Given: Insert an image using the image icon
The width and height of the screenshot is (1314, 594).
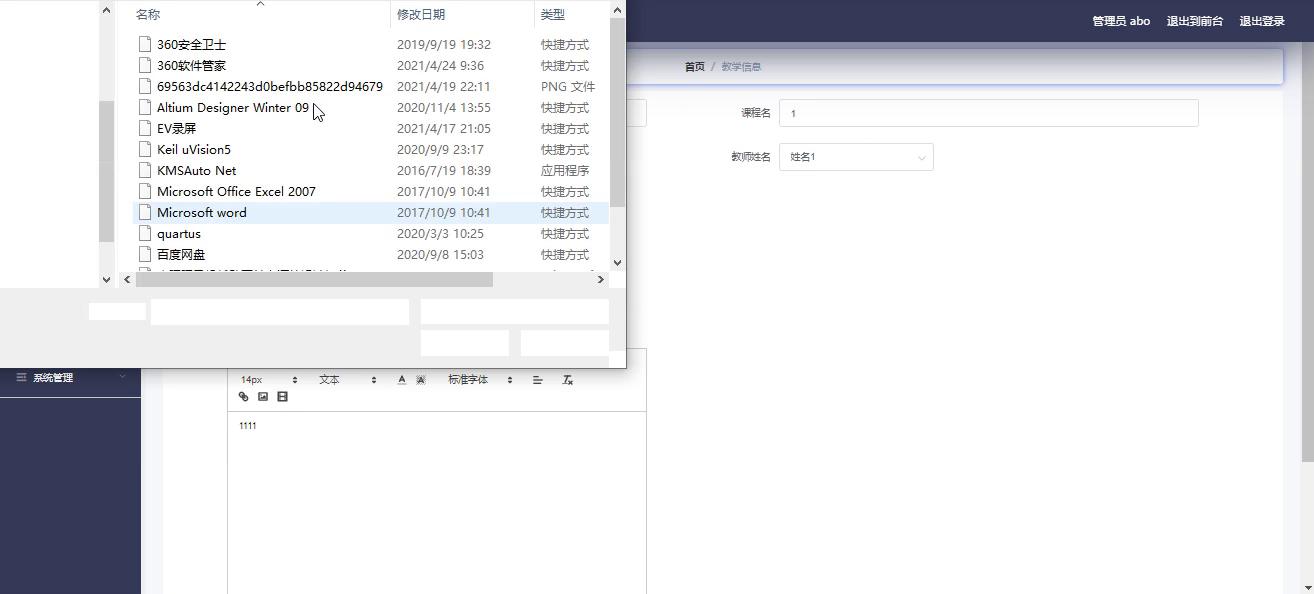Looking at the screenshot, I should pyautogui.click(x=263, y=397).
